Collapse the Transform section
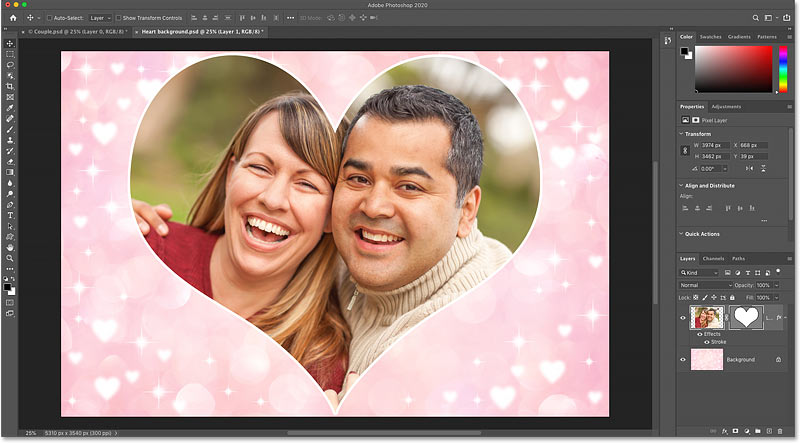Screen dimensions: 801x444 (x=681, y=134)
